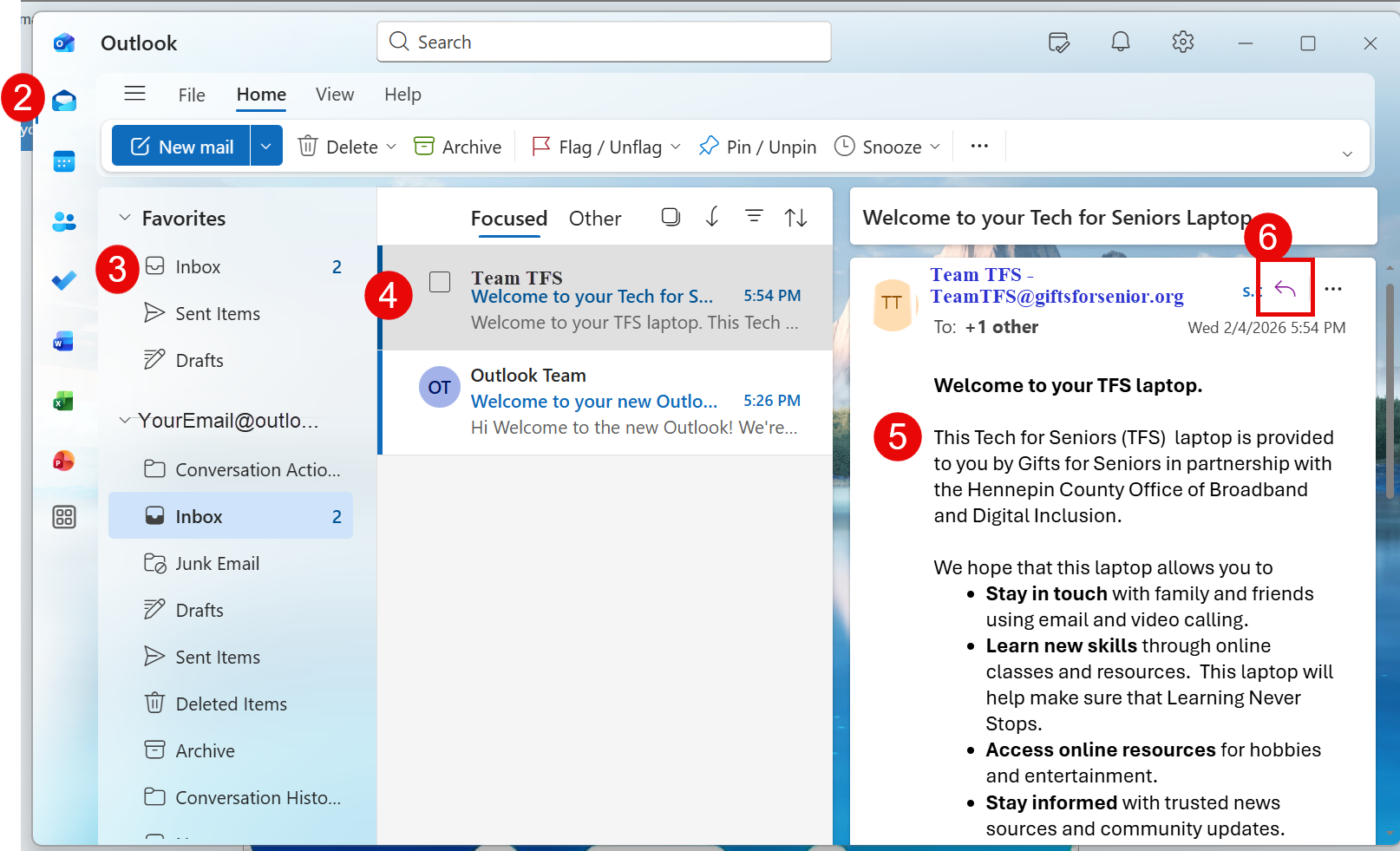Delete the current email

tap(338, 146)
